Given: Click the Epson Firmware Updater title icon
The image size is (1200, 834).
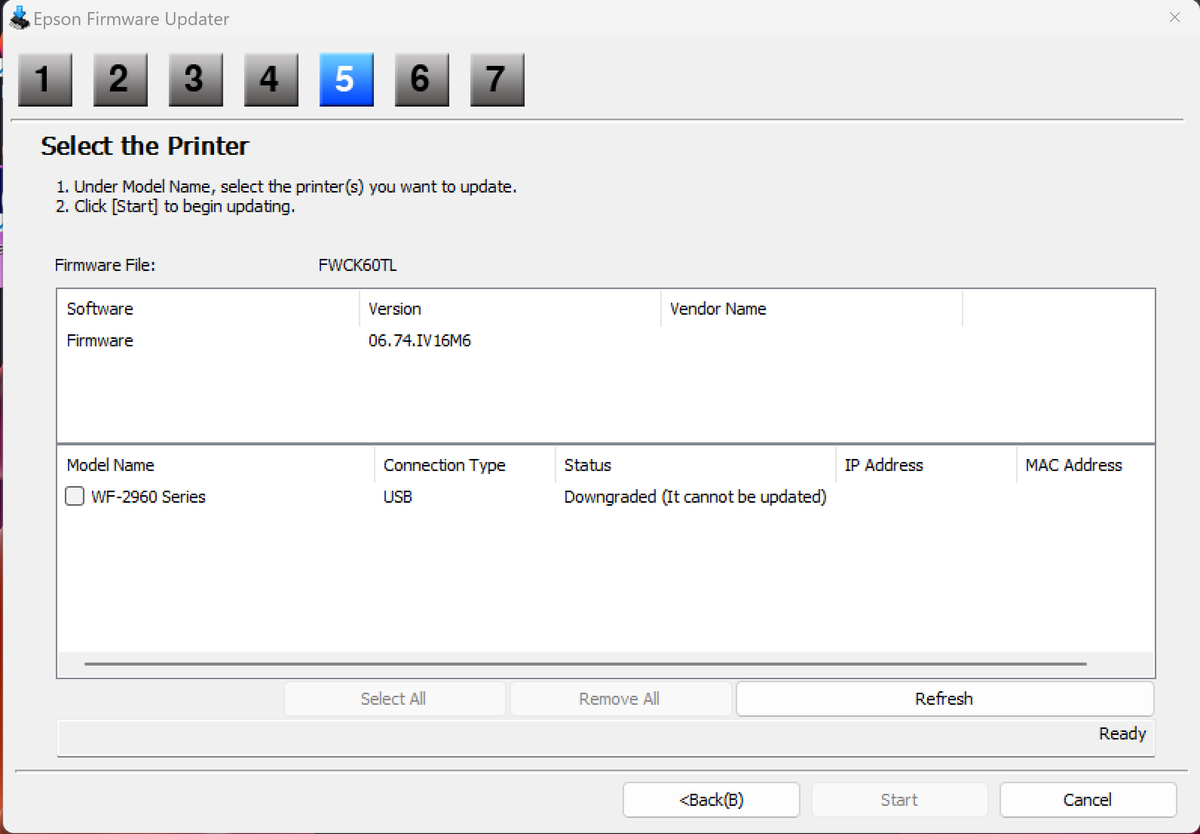Looking at the screenshot, I should (19, 18).
